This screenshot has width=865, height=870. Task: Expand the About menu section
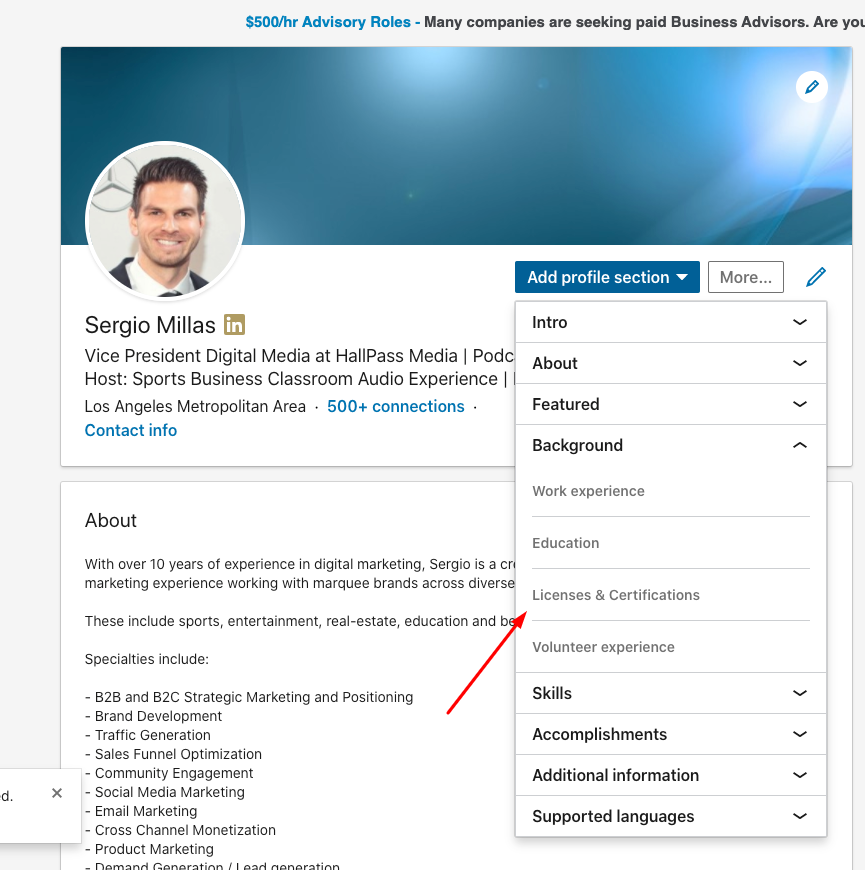coord(670,363)
